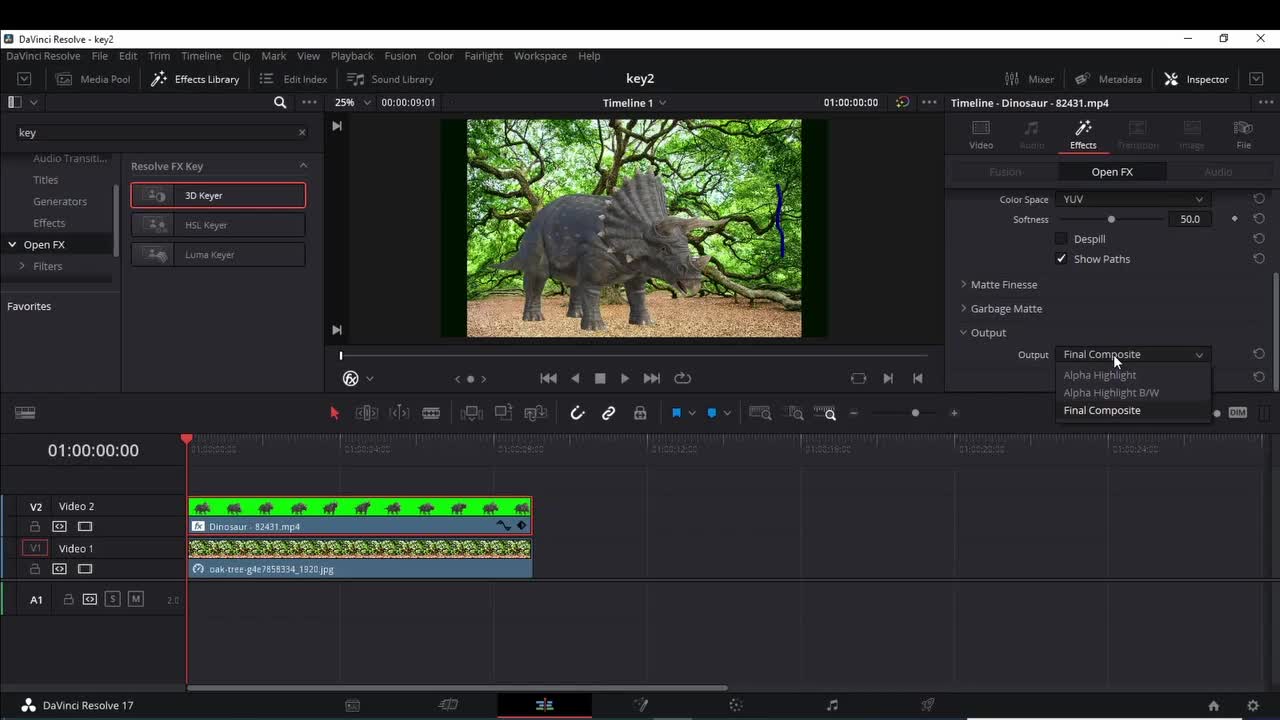The image size is (1280, 720).
Task: Adjust the timeline zoom slider
Action: point(915,413)
